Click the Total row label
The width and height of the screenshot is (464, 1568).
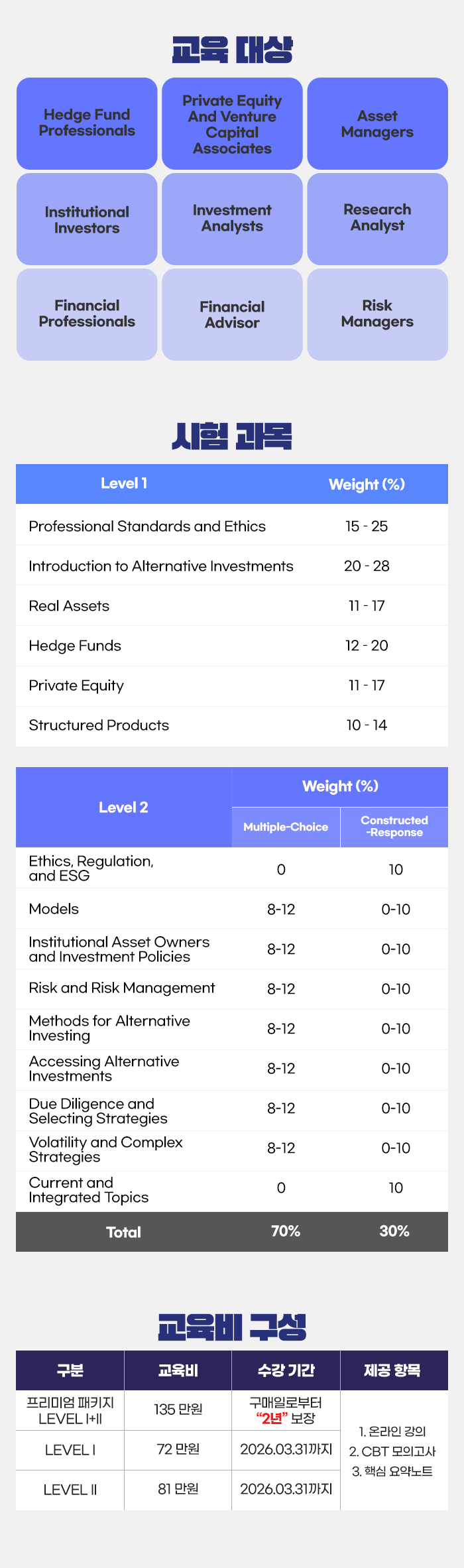pos(123,1232)
